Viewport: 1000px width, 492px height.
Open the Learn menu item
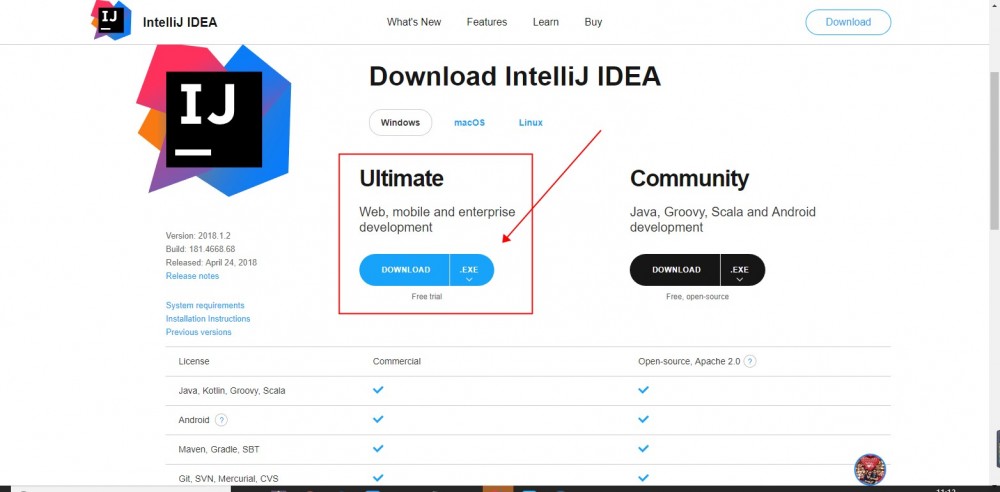click(546, 22)
